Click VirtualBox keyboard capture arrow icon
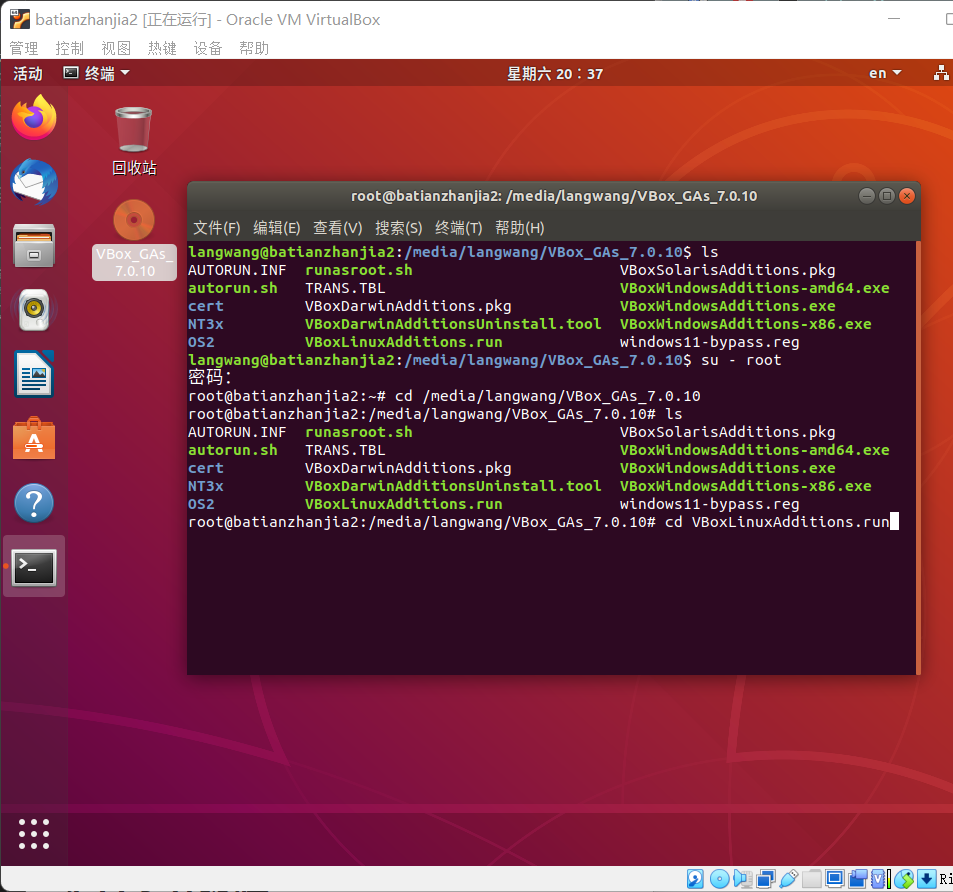 (927, 879)
